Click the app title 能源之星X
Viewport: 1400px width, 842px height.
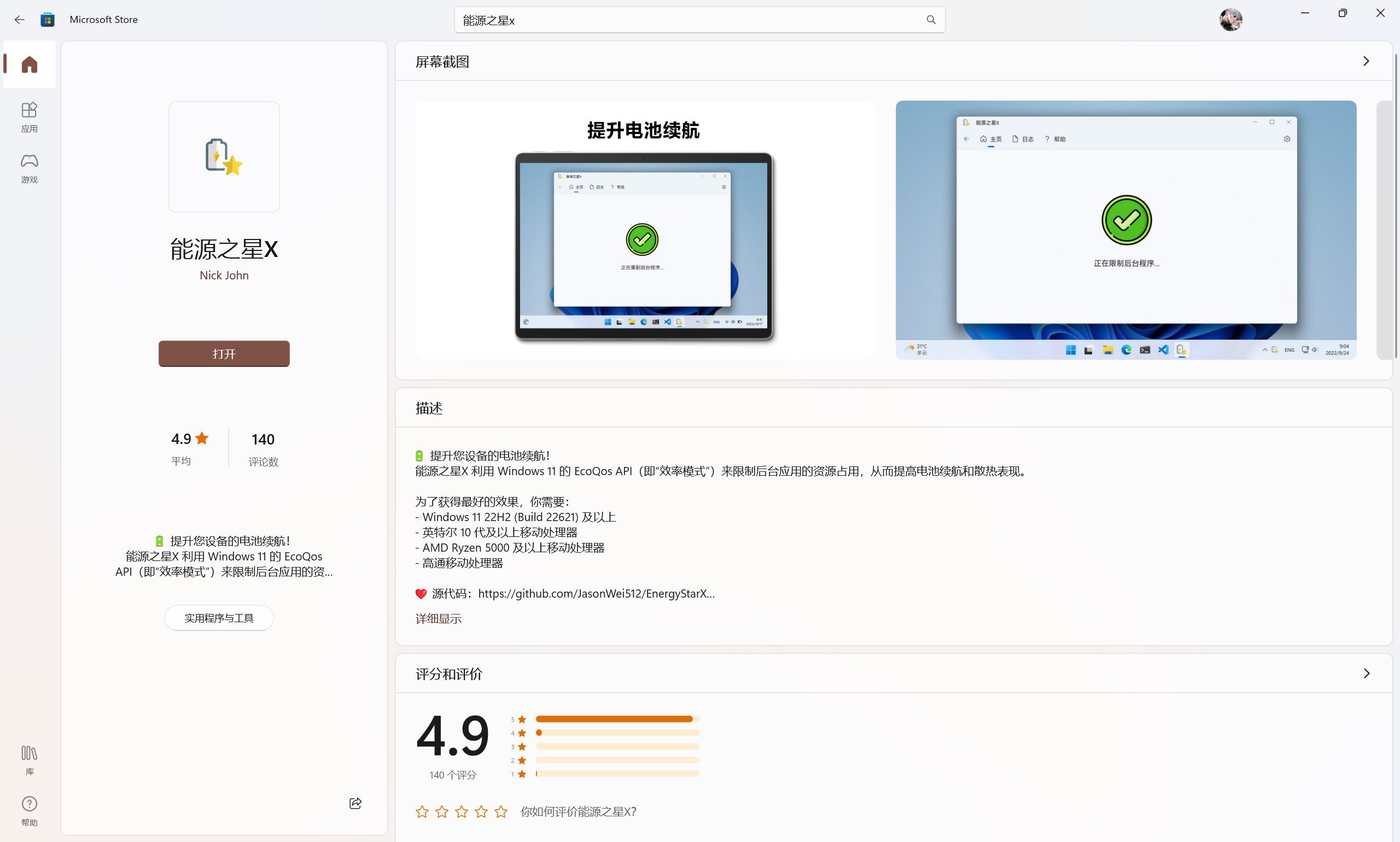tap(224, 249)
